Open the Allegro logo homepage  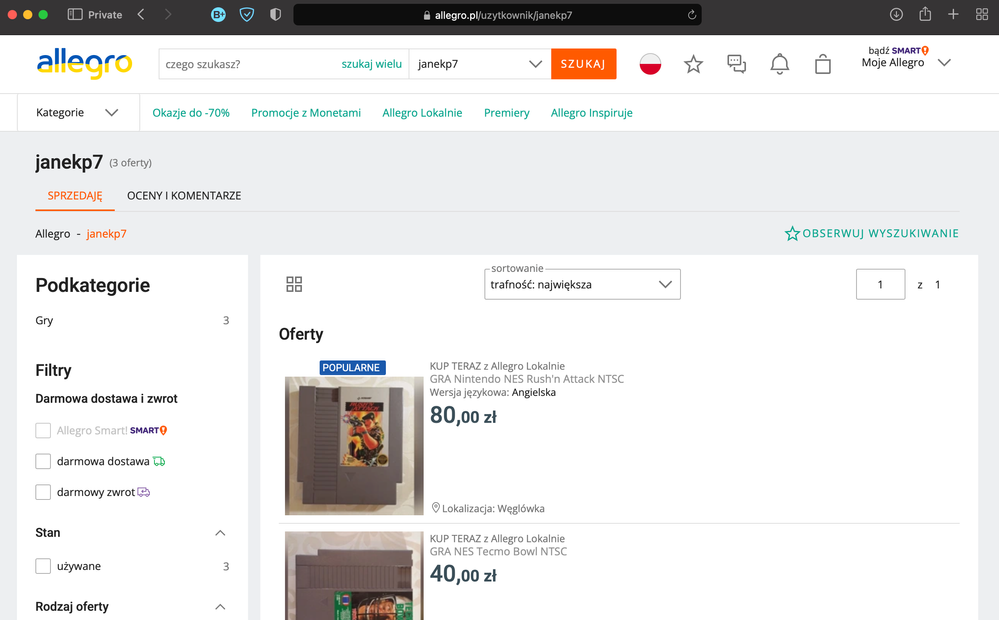(85, 63)
